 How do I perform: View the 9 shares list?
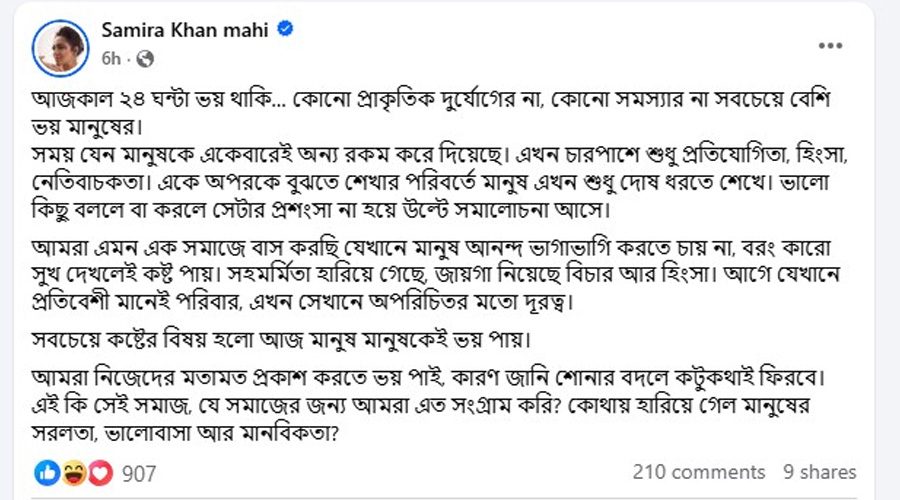tap(820, 472)
